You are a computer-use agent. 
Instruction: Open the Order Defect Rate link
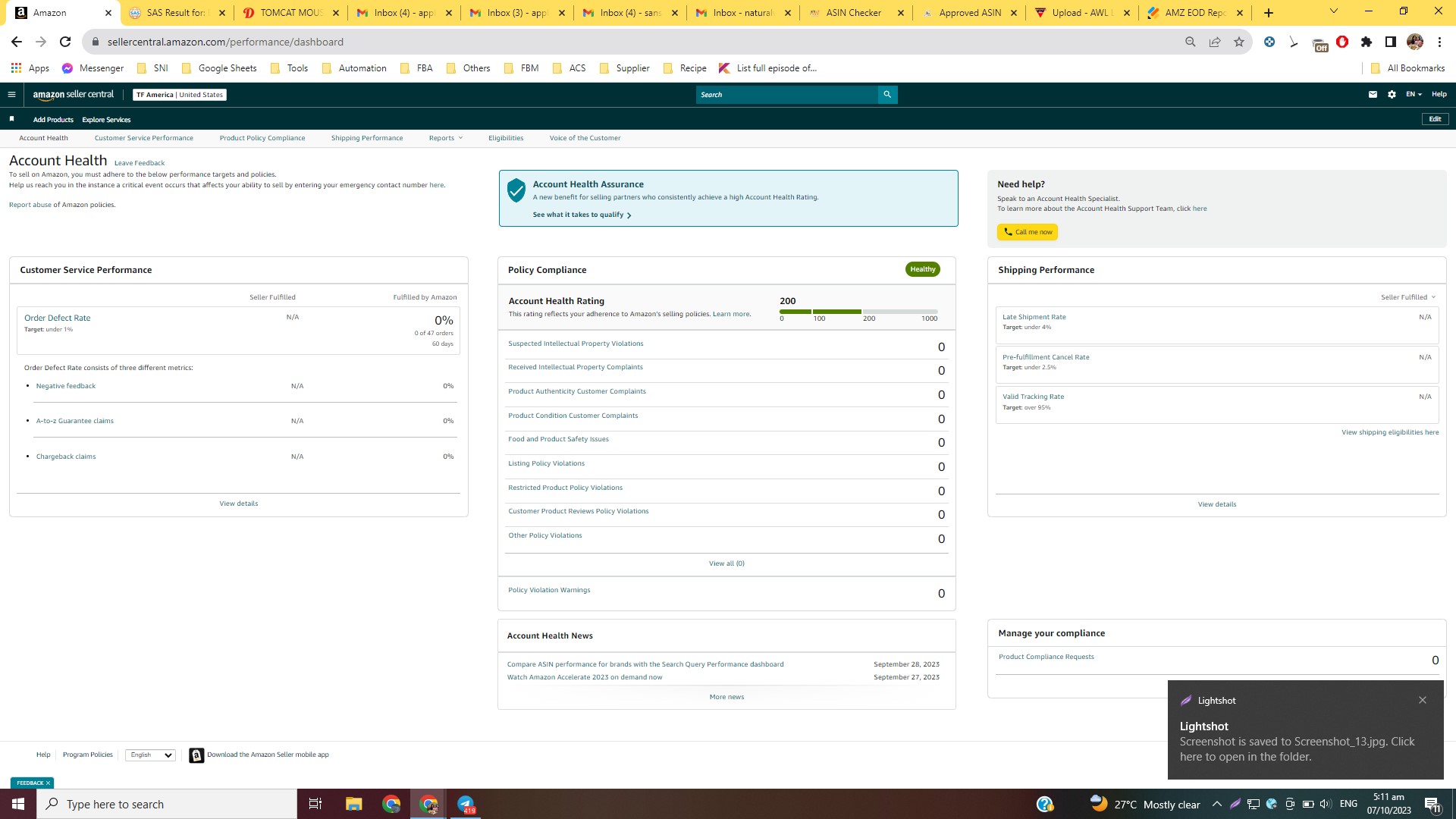(x=57, y=318)
